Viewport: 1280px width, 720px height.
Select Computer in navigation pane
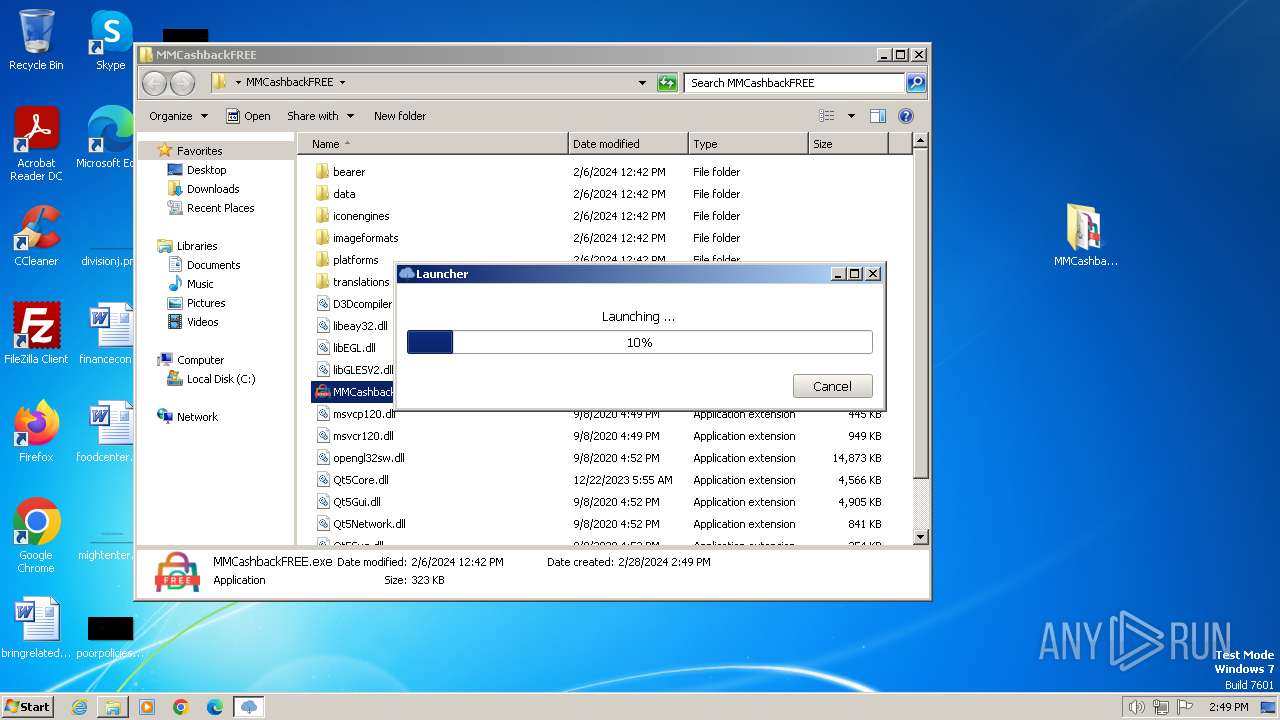[x=200, y=360]
